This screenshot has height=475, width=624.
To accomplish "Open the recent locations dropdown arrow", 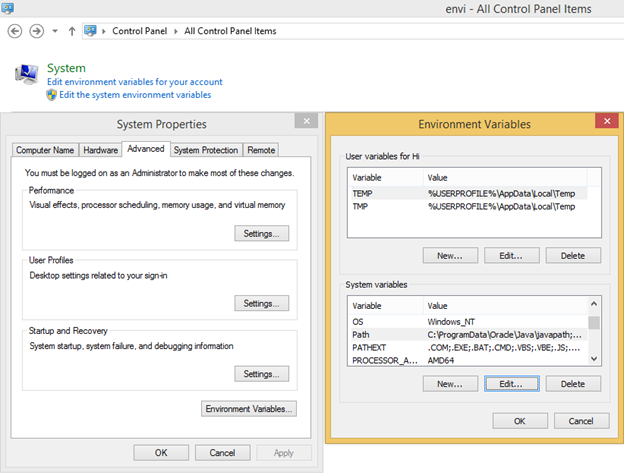I will [56, 31].
